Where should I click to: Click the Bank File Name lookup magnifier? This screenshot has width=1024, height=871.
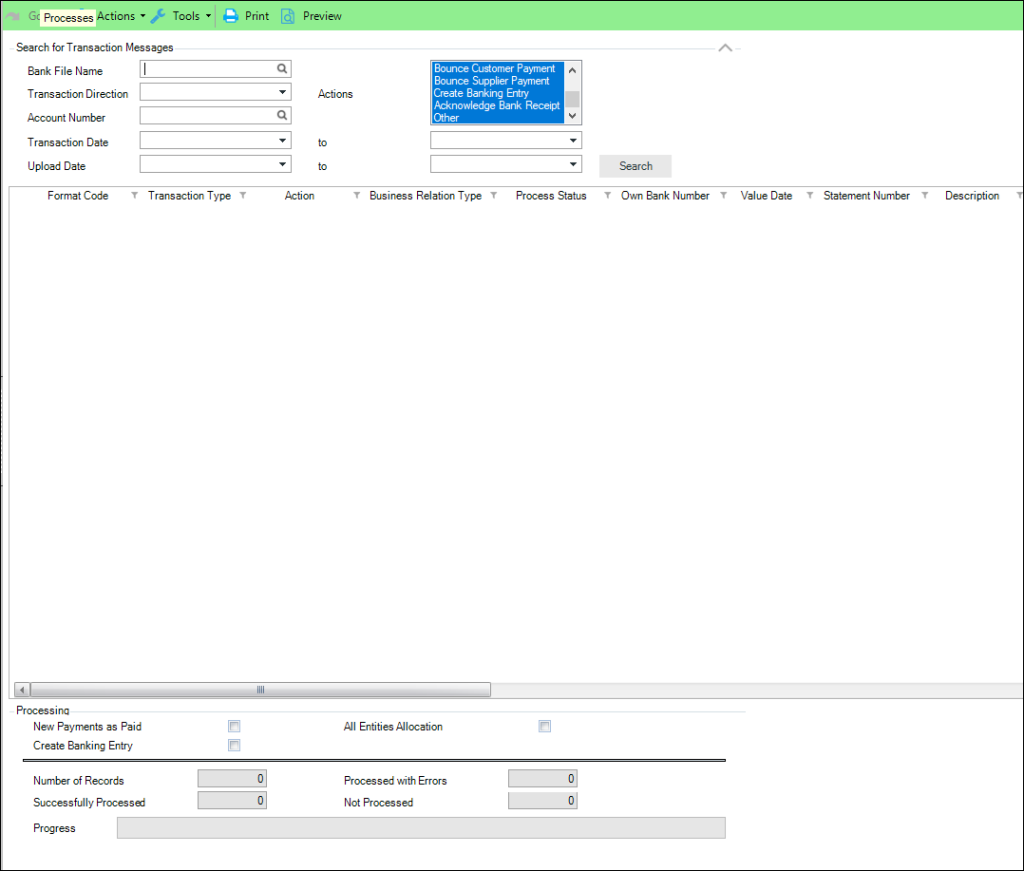tap(283, 69)
